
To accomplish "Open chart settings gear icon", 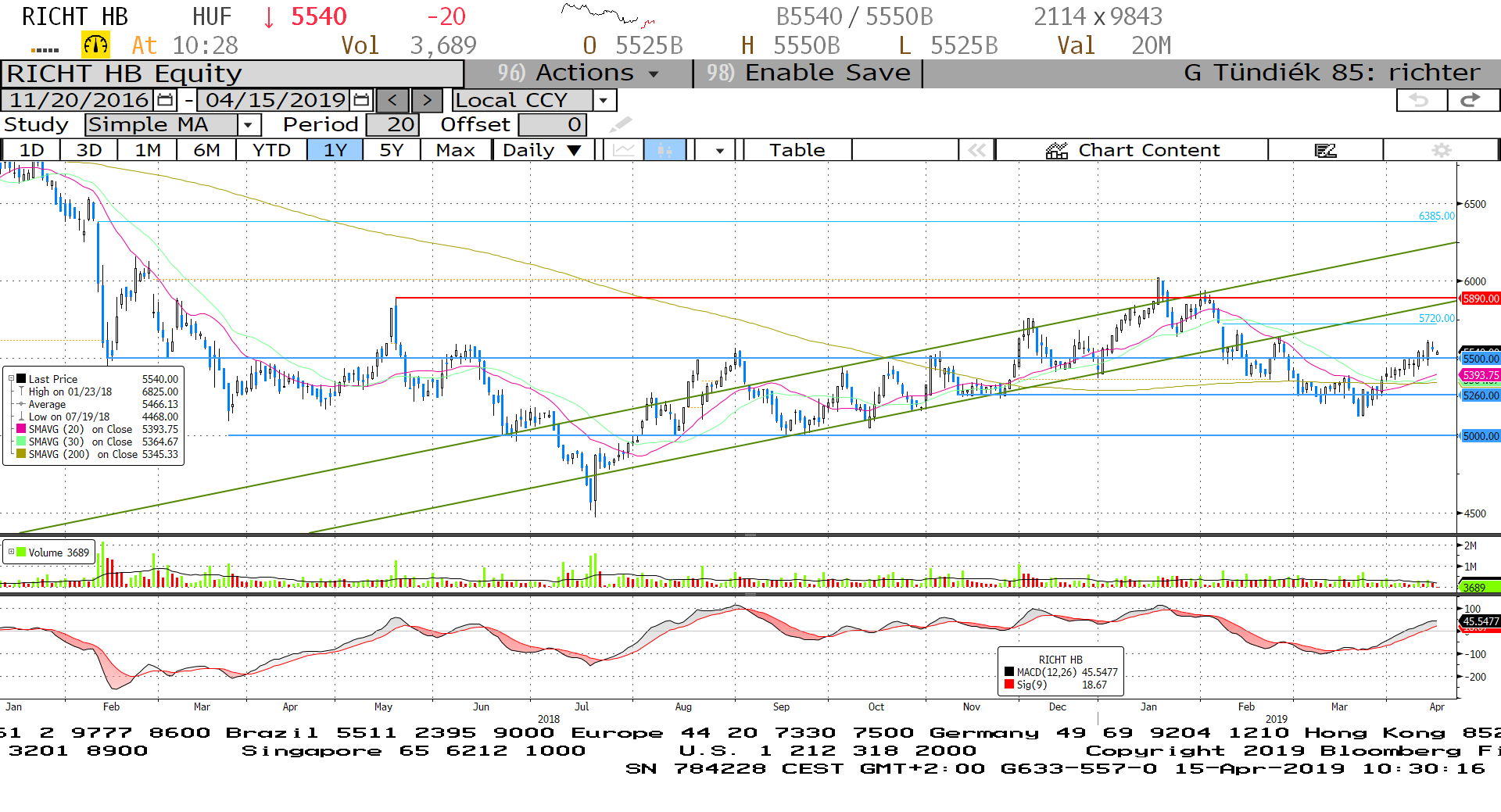I will point(1442,150).
